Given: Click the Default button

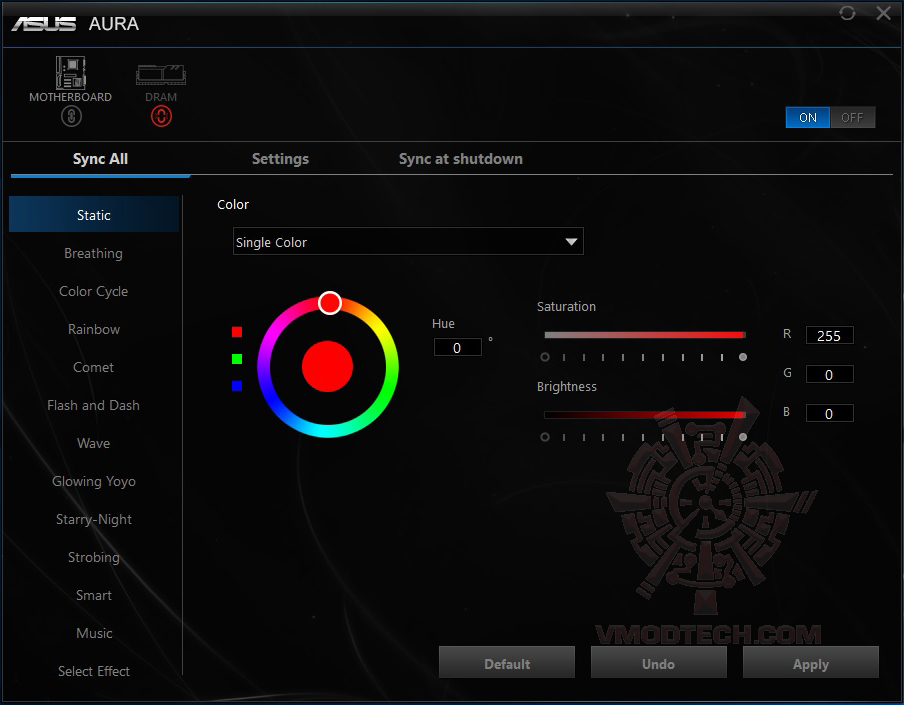Looking at the screenshot, I should pos(507,663).
